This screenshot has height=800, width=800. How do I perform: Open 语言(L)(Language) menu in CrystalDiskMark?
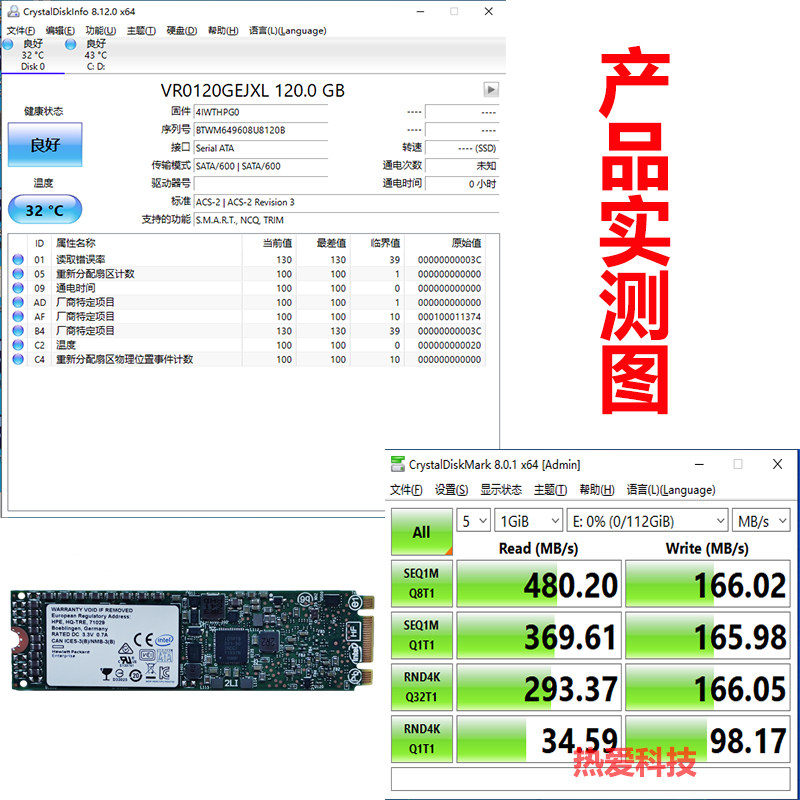671,490
